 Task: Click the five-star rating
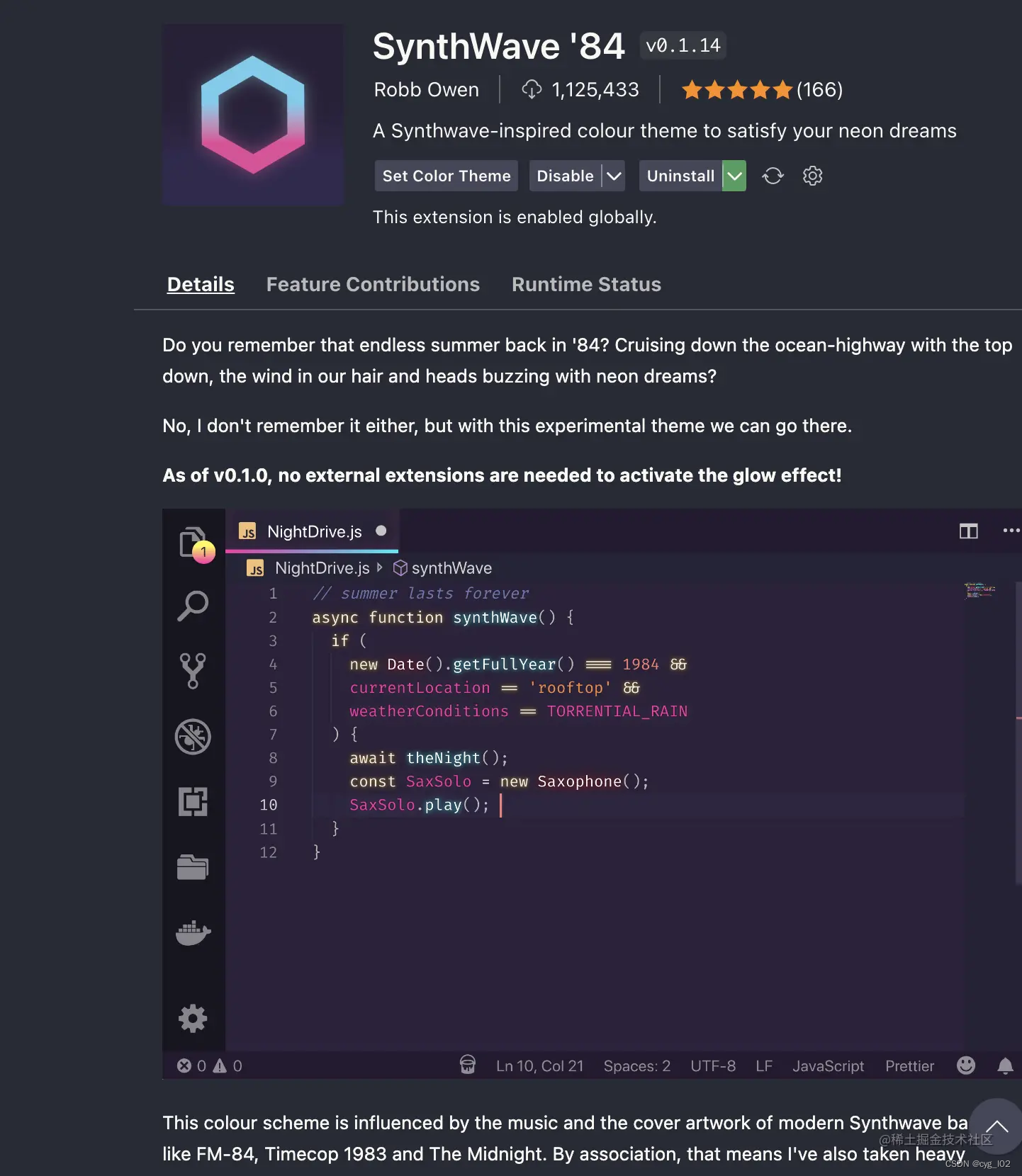pyautogui.click(x=736, y=90)
